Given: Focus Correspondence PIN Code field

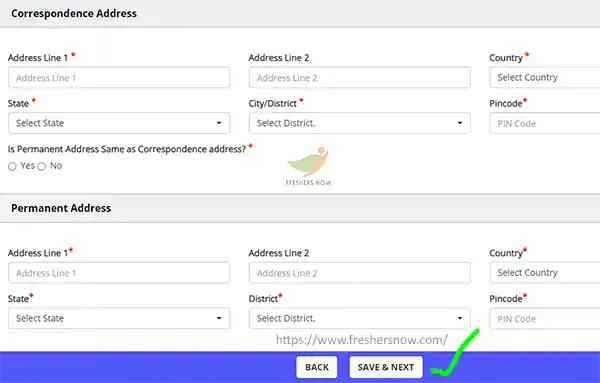Looking at the screenshot, I should click(545, 123).
